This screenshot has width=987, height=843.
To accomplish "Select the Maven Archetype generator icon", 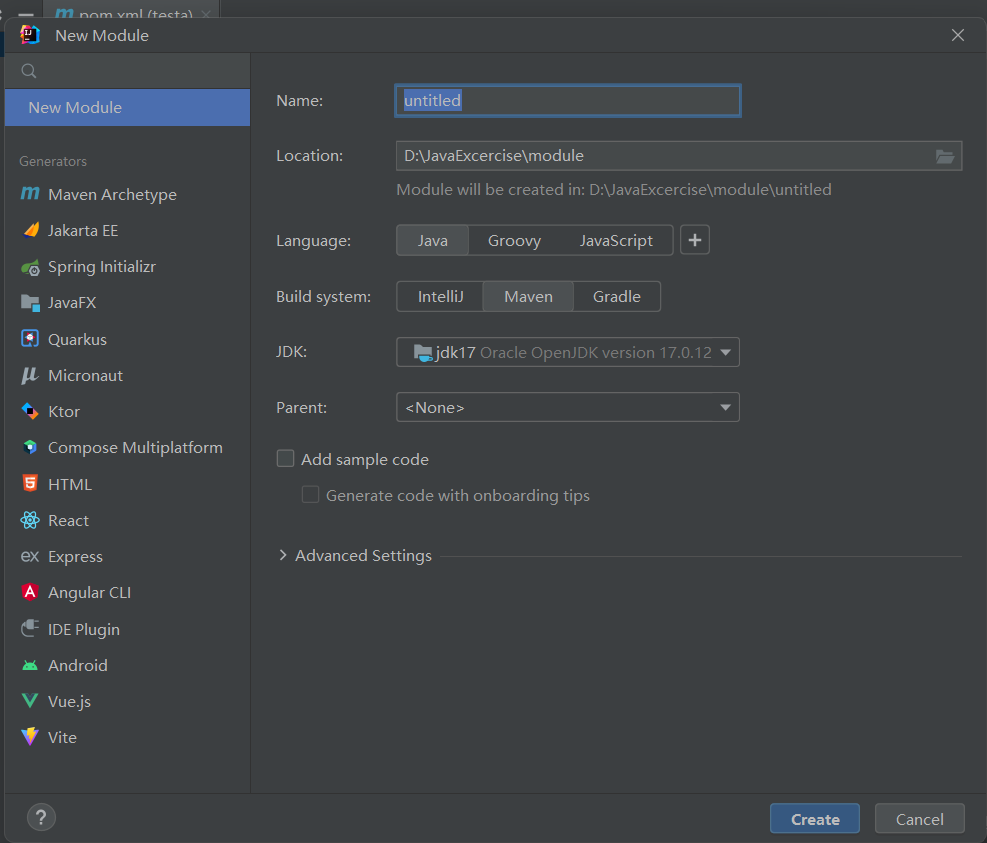I will click(x=30, y=194).
